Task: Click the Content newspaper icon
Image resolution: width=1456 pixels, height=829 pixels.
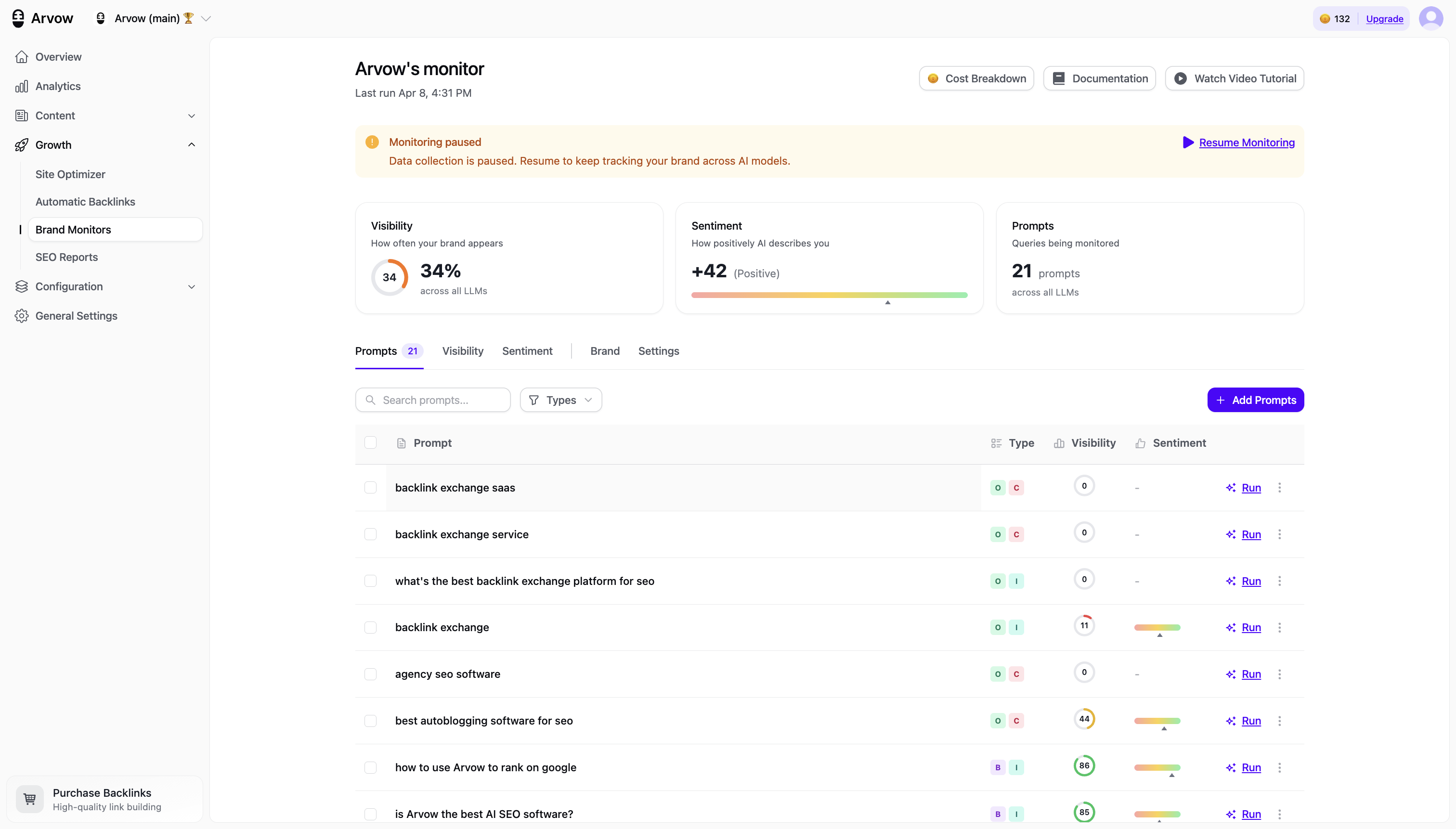Action: click(22, 116)
